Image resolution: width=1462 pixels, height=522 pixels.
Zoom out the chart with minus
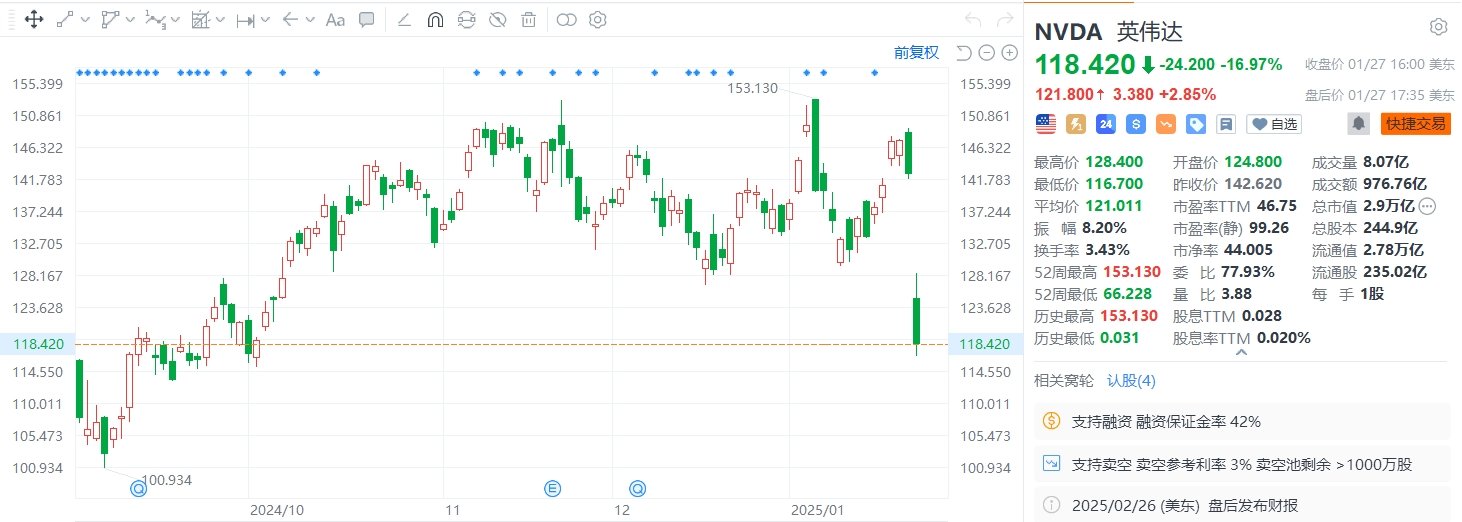click(986, 53)
